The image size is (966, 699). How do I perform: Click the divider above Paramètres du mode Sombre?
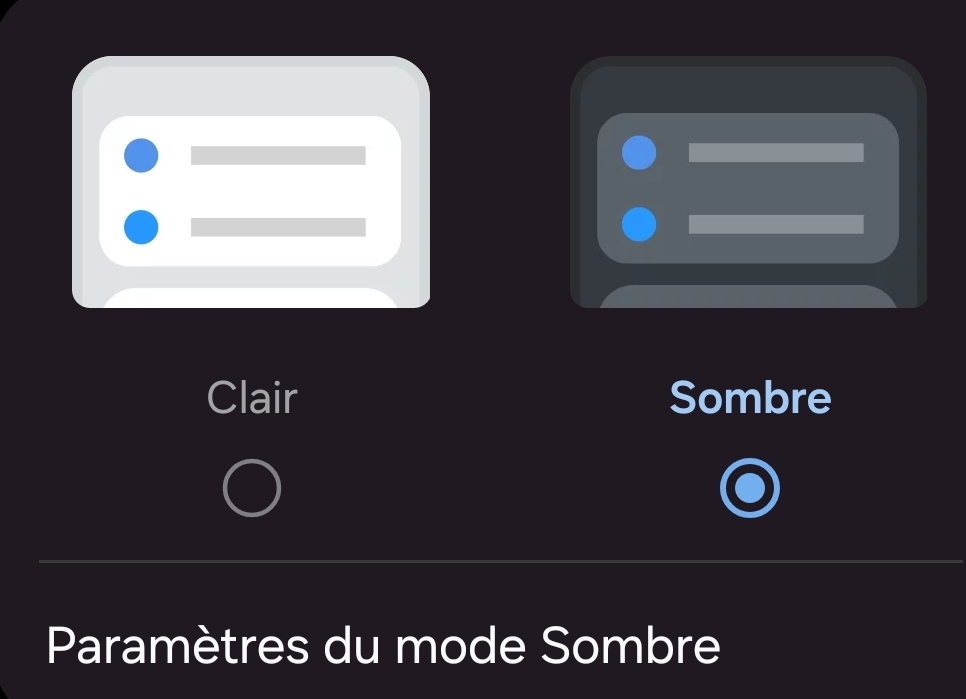(x=483, y=561)
